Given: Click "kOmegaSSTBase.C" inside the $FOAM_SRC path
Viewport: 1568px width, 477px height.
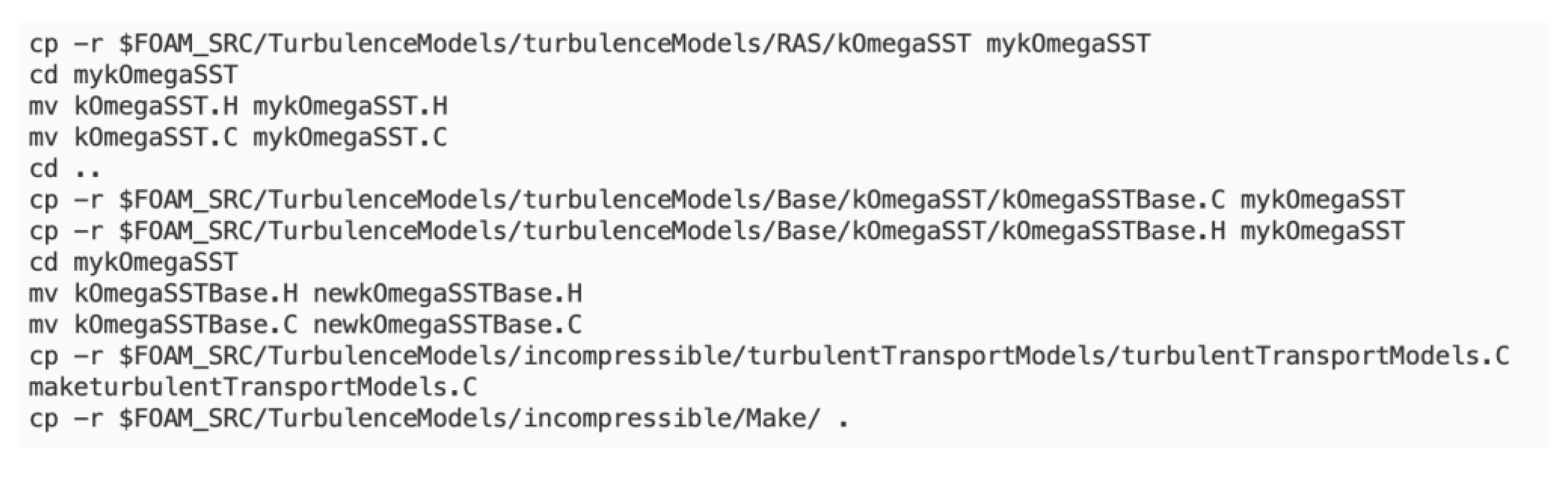Looking at the screenshot, I should tap(1114, 199).
